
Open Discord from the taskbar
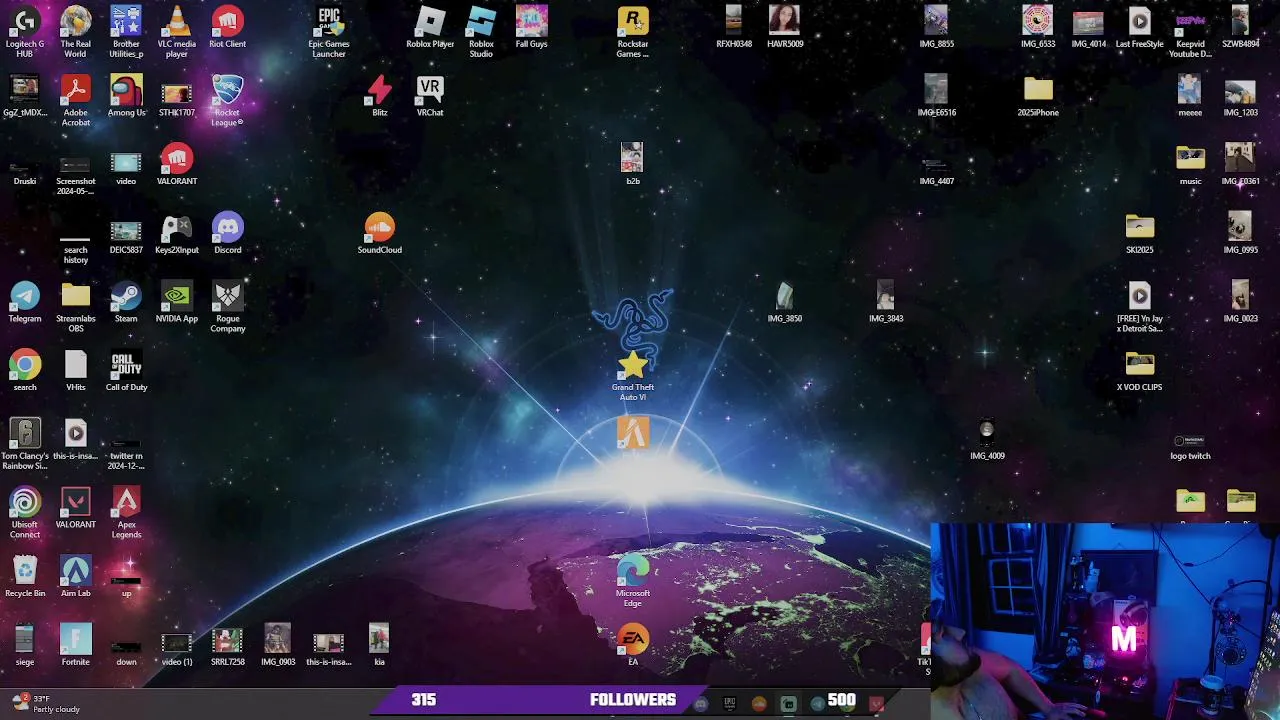[701, 704]
